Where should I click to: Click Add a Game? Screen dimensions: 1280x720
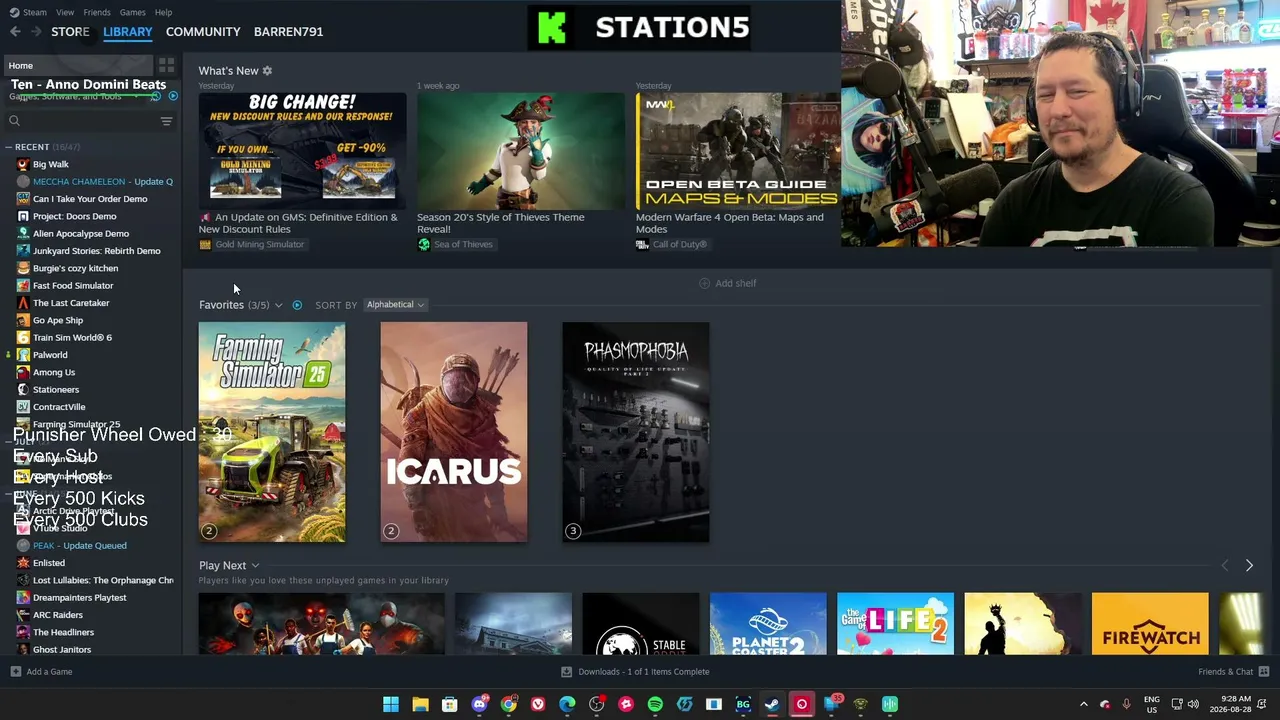[41, 672]
